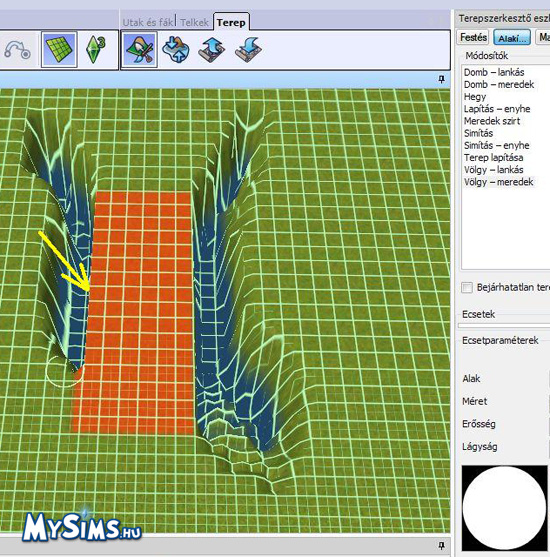This screenshot has height=557, width=550.
Task: Choose Domb – lankás modifier
Action: click(x=494, y=72)
